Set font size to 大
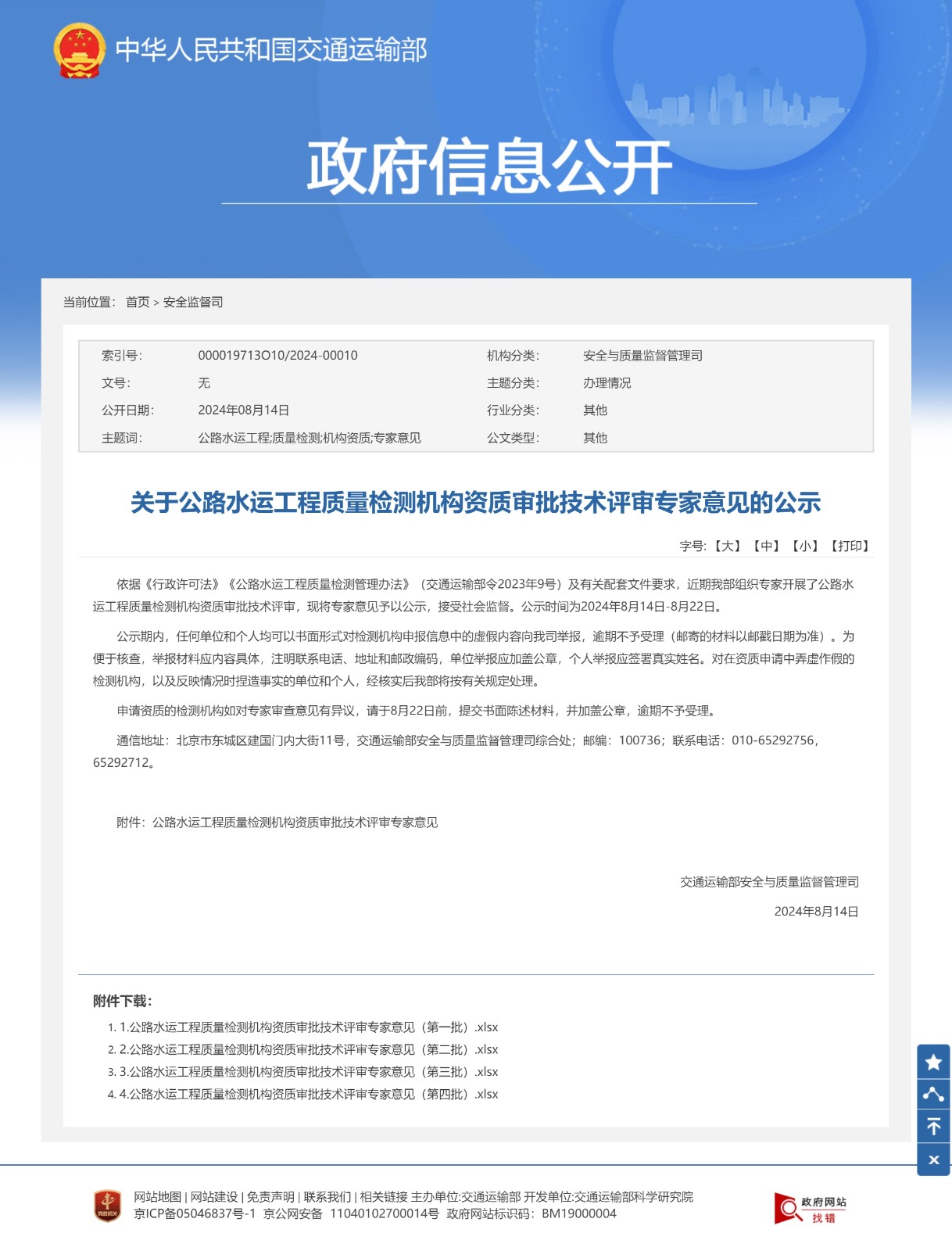The image size is (952, 1251). tap(728, 546)
